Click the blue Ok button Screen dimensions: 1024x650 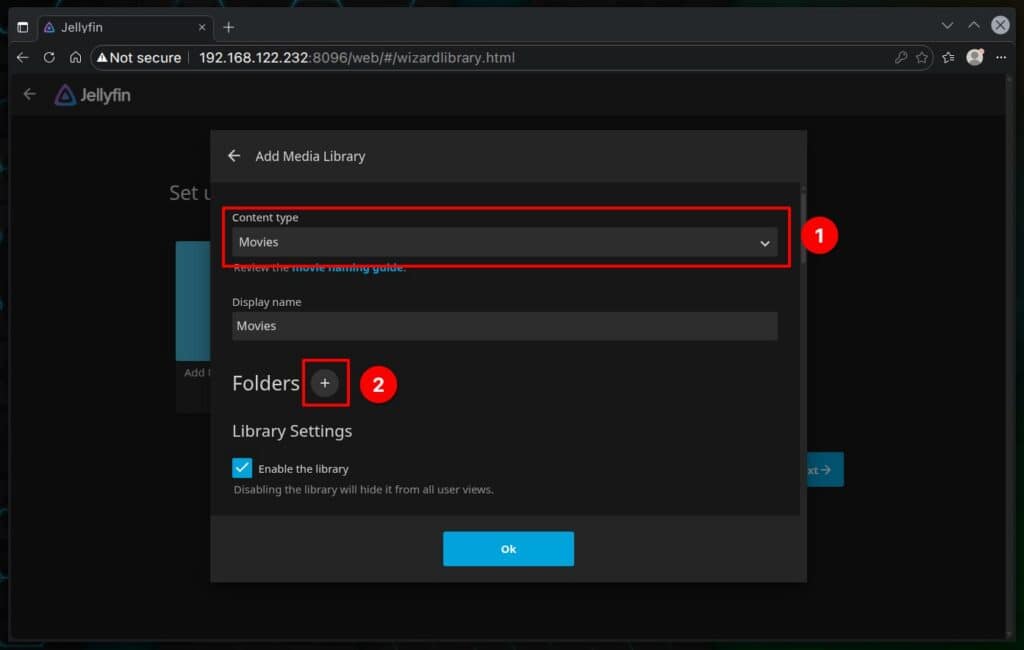point(508,549)
